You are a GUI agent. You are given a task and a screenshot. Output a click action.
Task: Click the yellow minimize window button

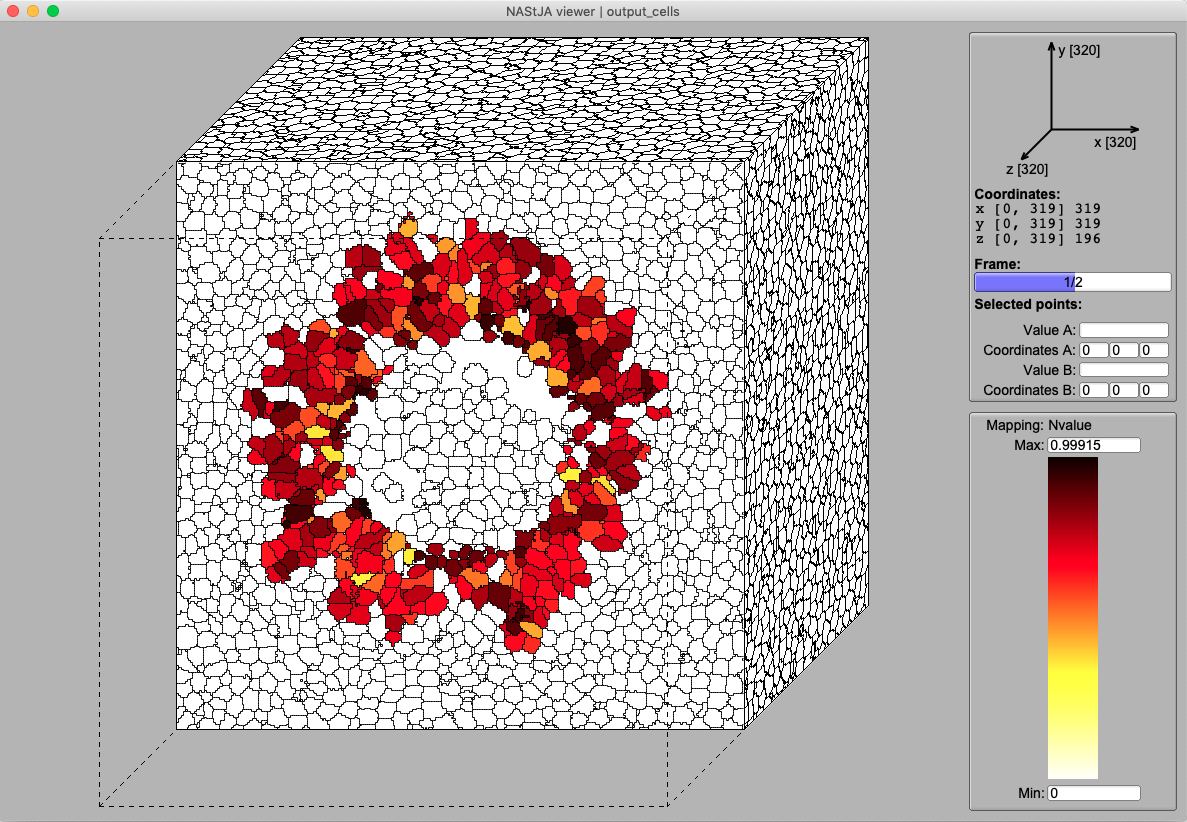[x=33, y=11]
